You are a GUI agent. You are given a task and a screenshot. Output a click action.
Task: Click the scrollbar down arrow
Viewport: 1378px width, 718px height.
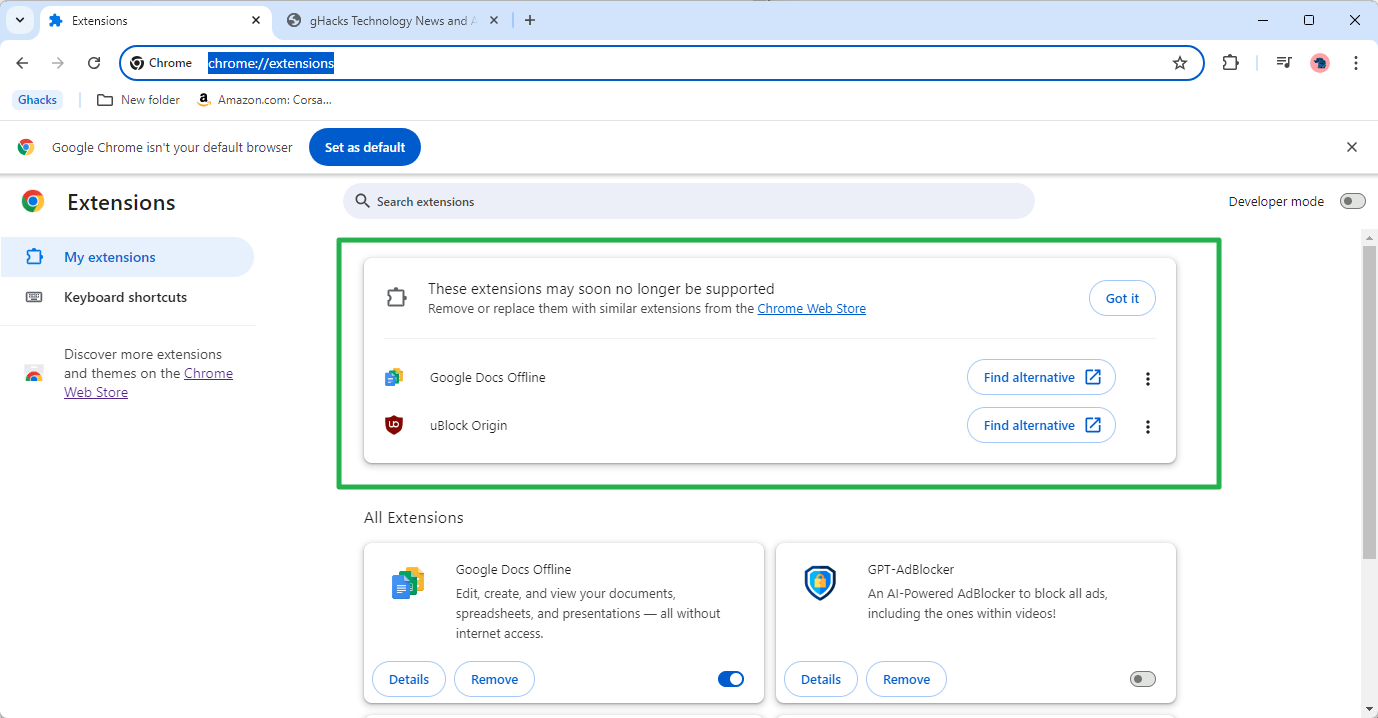click(1369, 709)
